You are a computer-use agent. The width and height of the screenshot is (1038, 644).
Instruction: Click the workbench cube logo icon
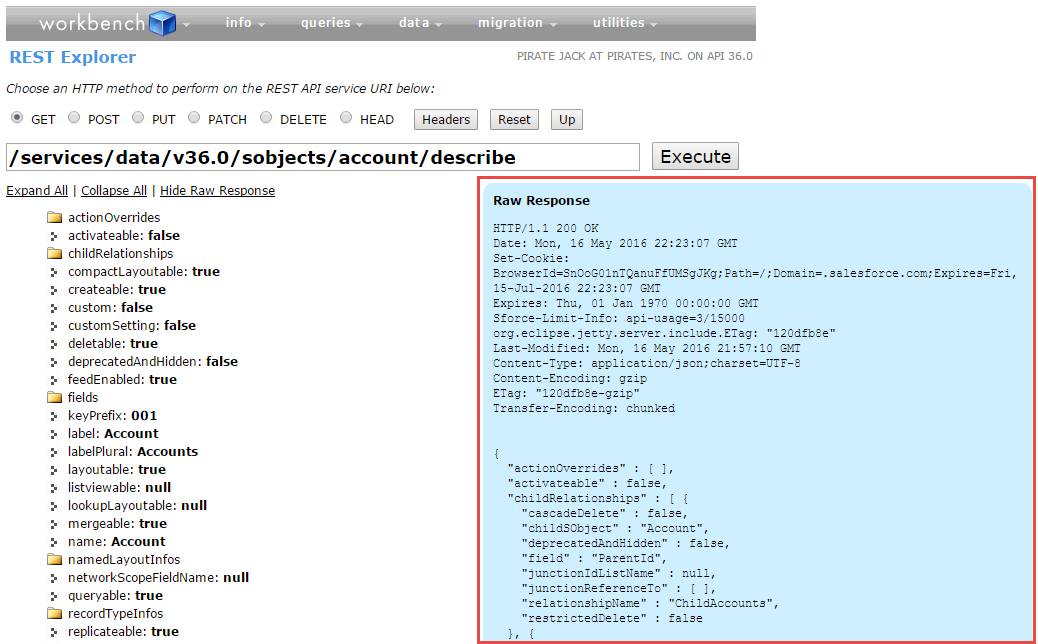click(163, 23)
